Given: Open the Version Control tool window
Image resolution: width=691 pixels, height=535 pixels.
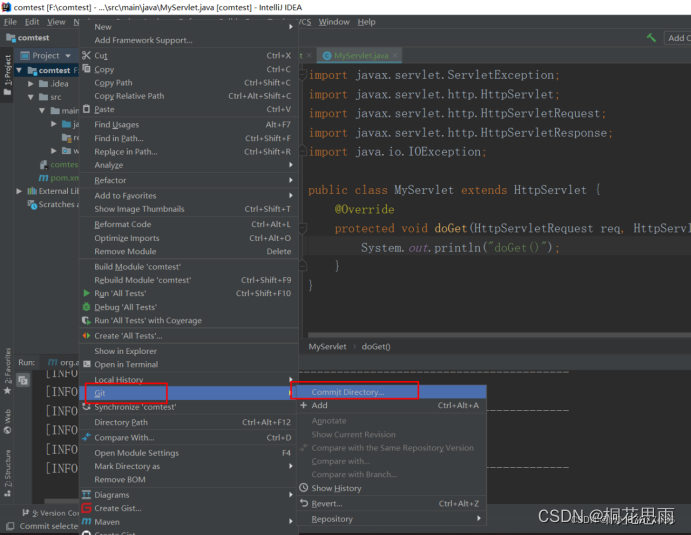Looking at the screenshot, I should [51, 513].
